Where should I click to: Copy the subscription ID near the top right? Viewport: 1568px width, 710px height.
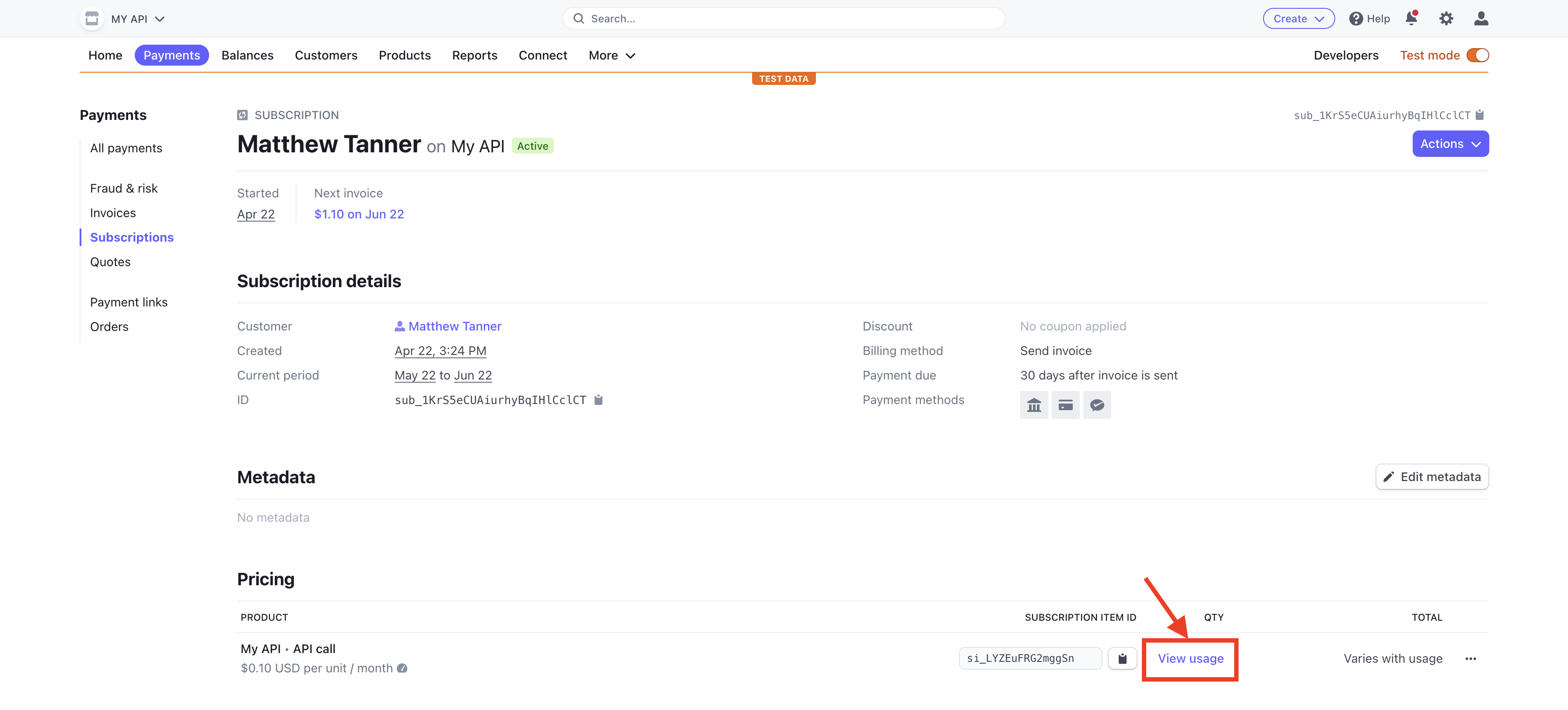pos(1479,115)
